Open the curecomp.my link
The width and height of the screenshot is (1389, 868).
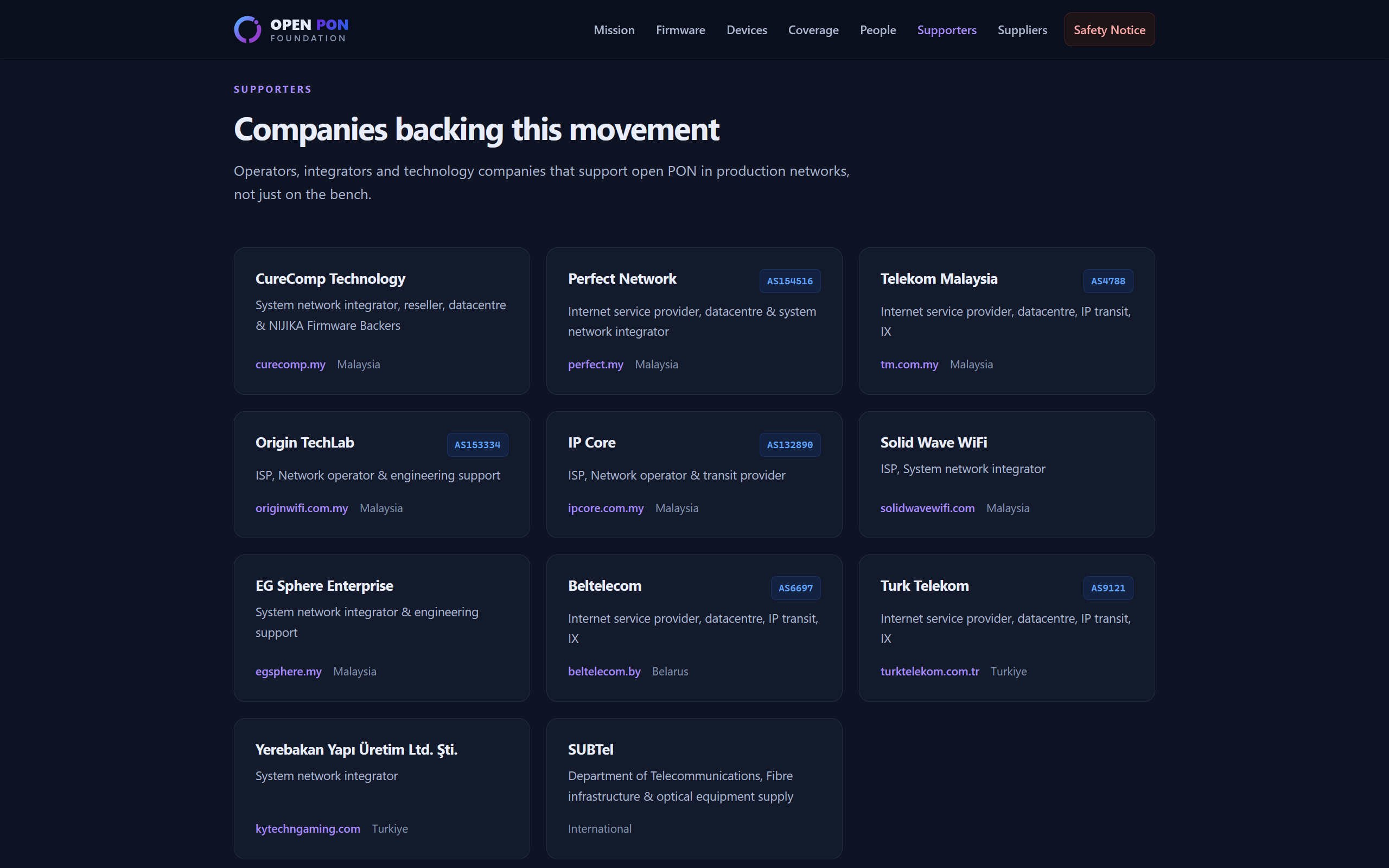click(290, 365)
